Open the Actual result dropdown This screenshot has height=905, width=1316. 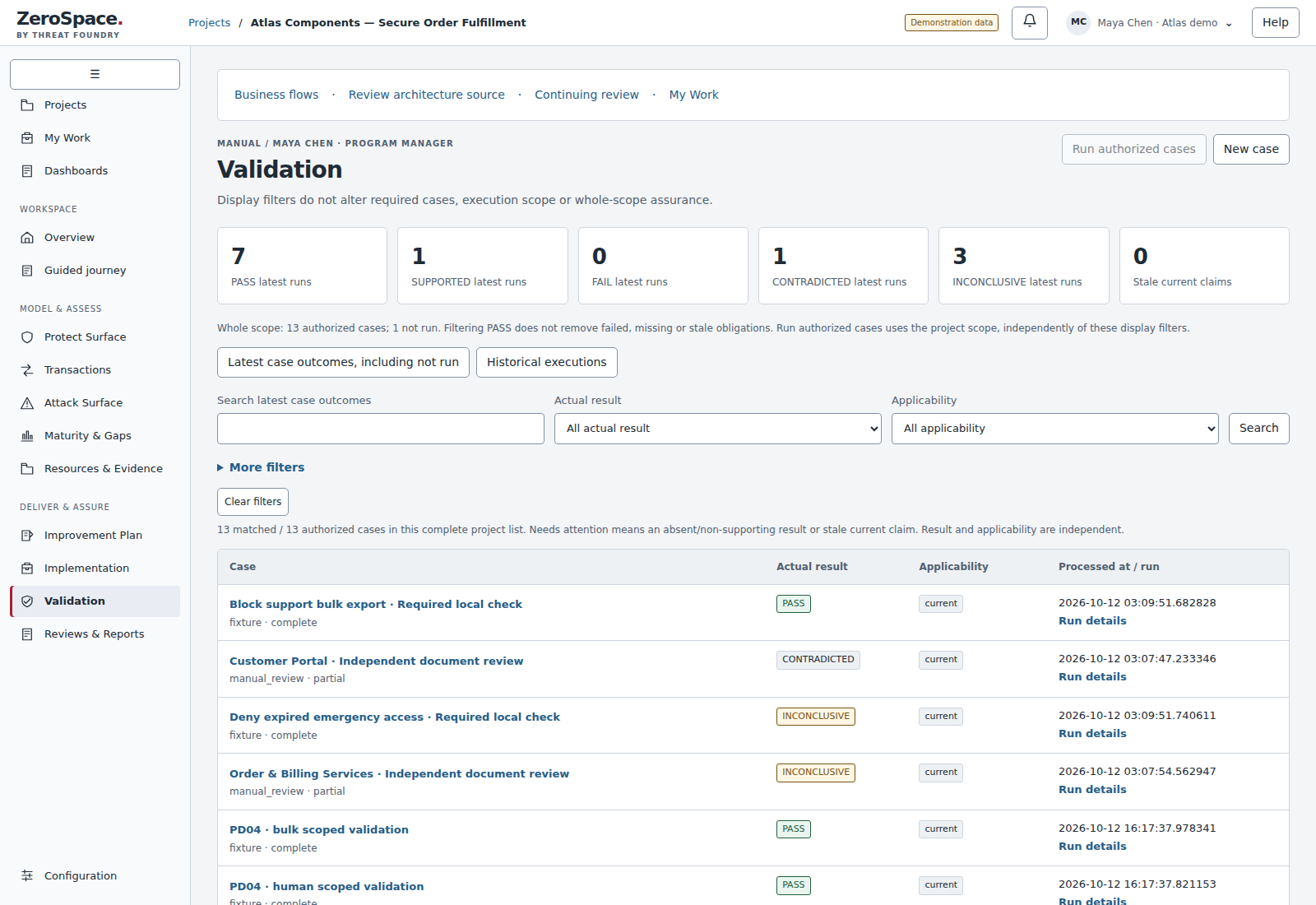[717, 429]
